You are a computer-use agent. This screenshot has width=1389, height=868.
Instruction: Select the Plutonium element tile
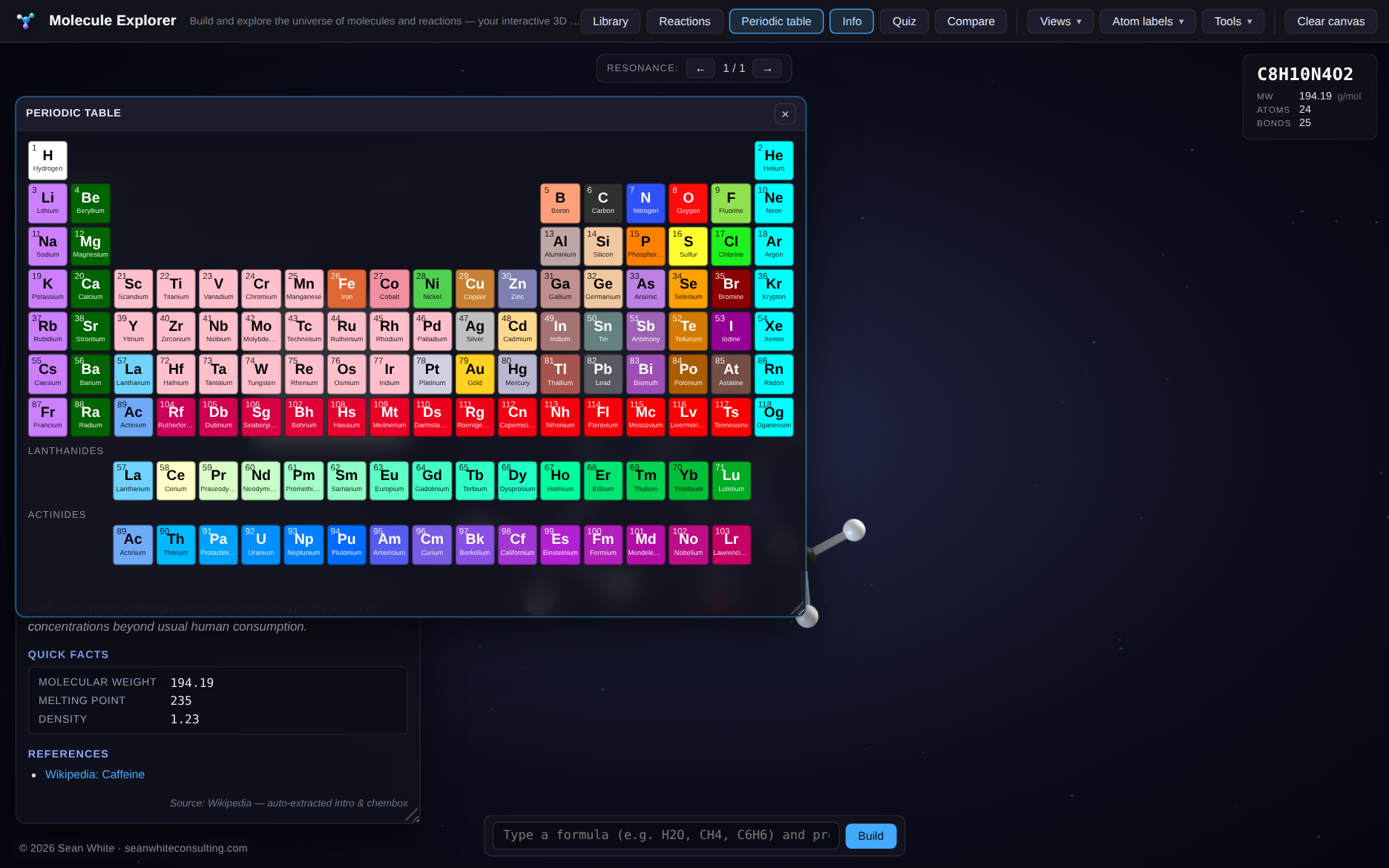tap(347, 545)
